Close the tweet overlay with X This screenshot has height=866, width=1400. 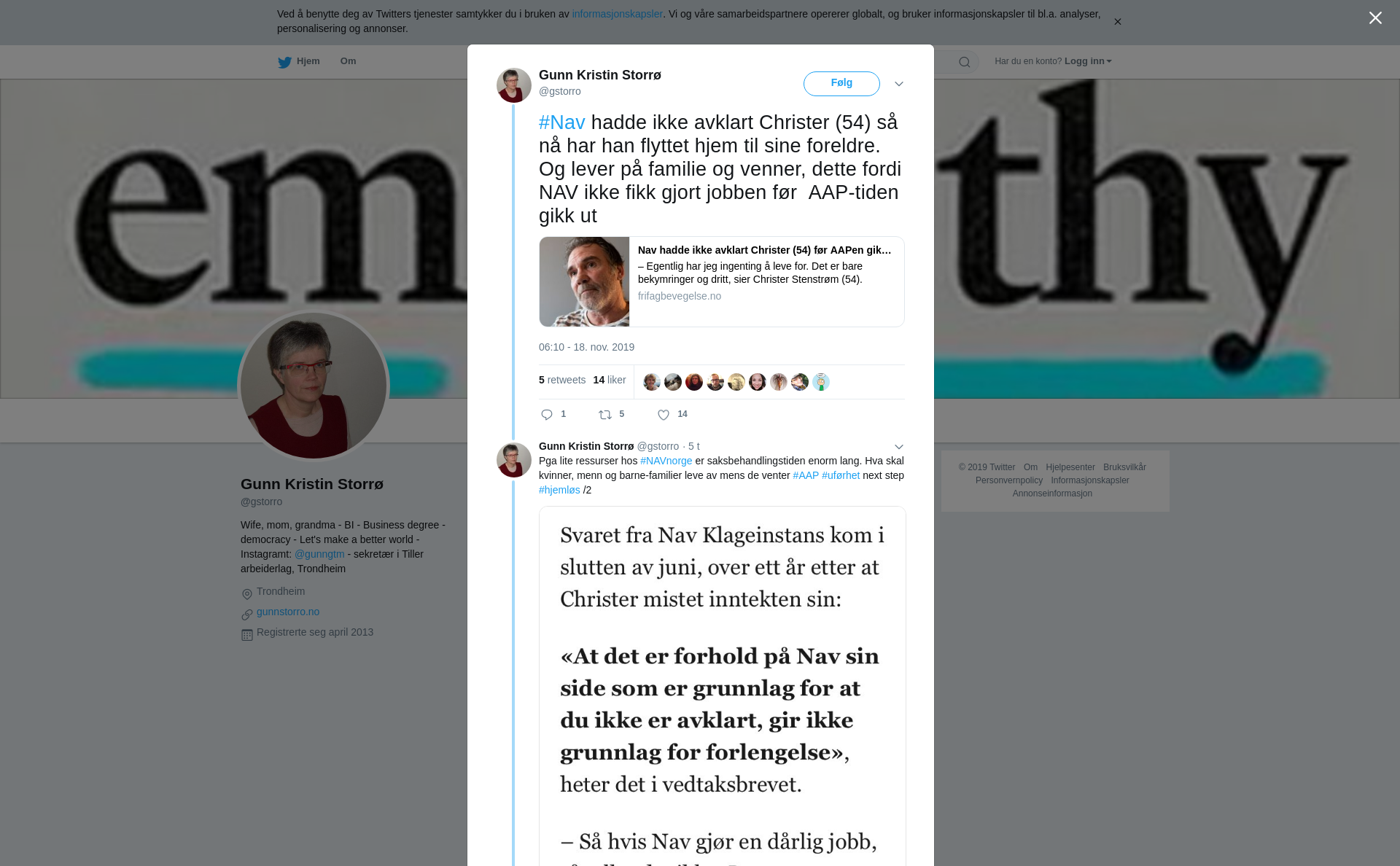click(1375, 18)
